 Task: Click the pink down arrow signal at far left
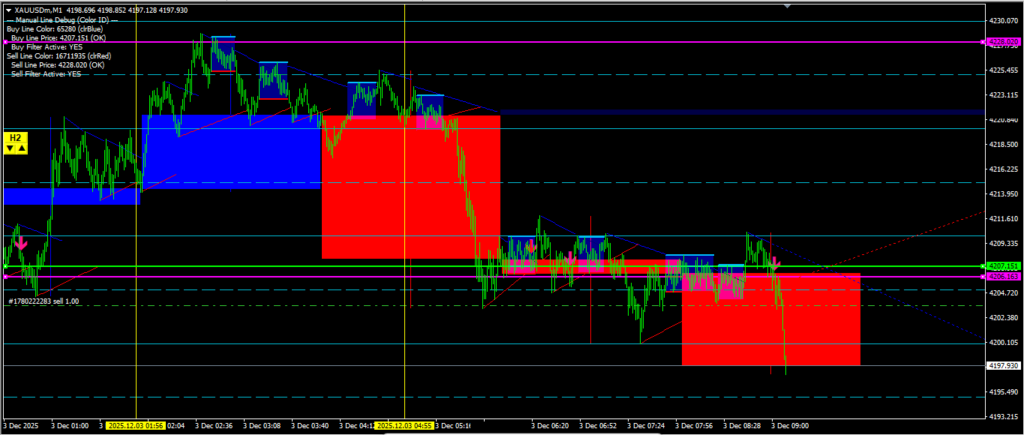click(x=20, y=241)
